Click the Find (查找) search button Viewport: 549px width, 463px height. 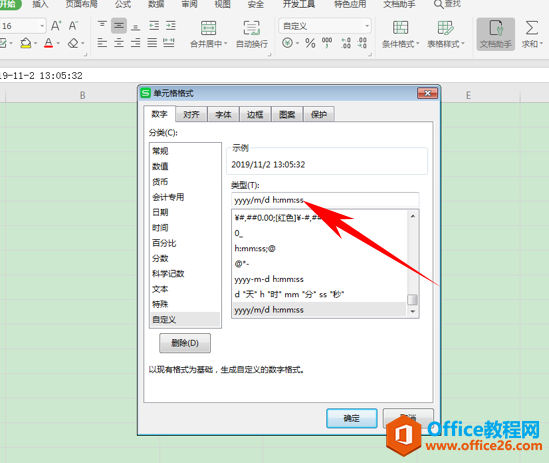click(448, 4)
